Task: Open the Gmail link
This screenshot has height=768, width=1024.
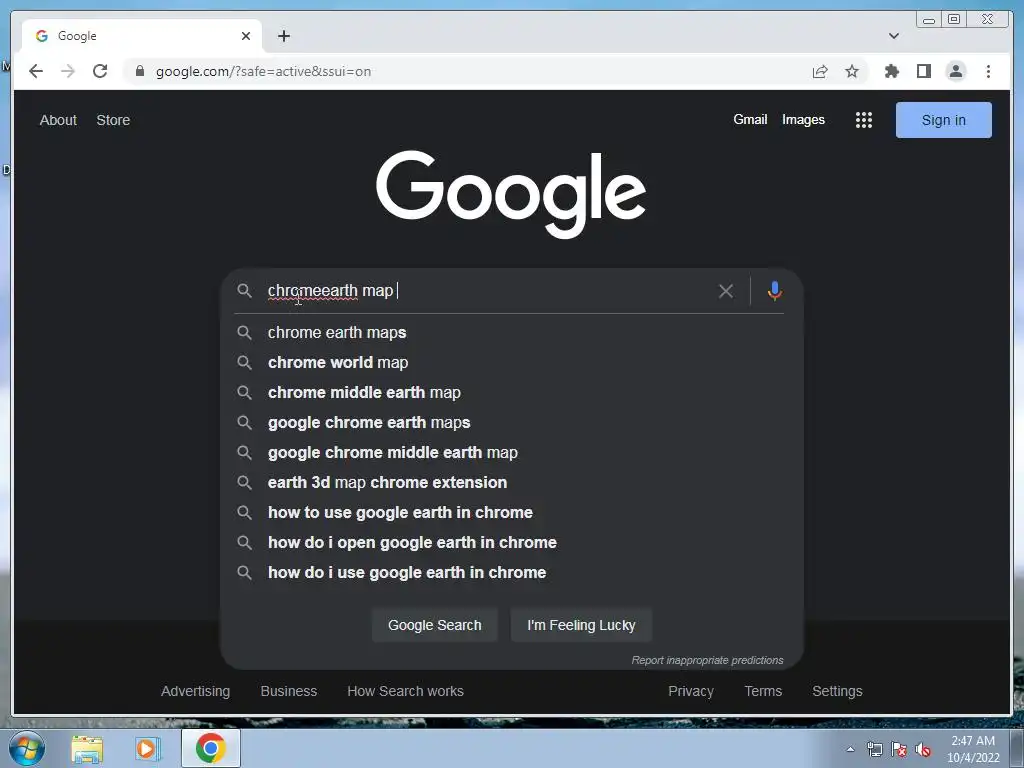Action: click(x=750, y=120)
